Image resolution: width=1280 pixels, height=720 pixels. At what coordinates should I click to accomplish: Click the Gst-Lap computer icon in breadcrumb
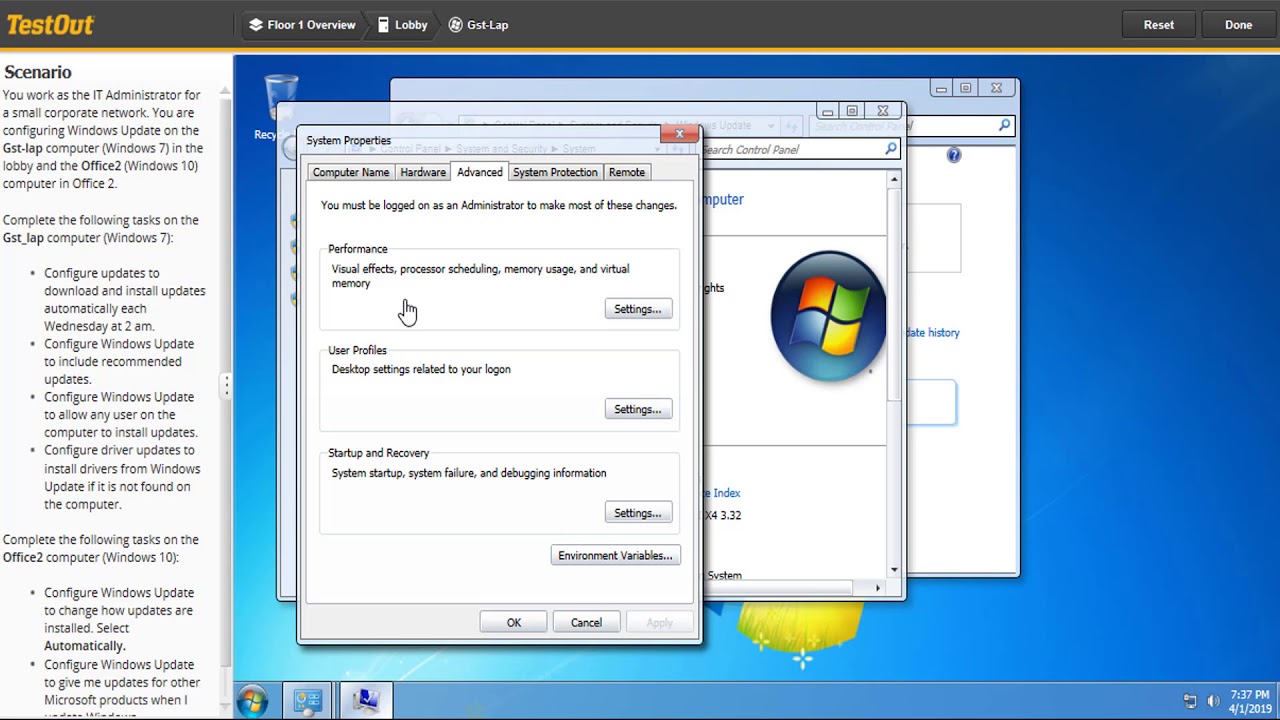[455, 25]
